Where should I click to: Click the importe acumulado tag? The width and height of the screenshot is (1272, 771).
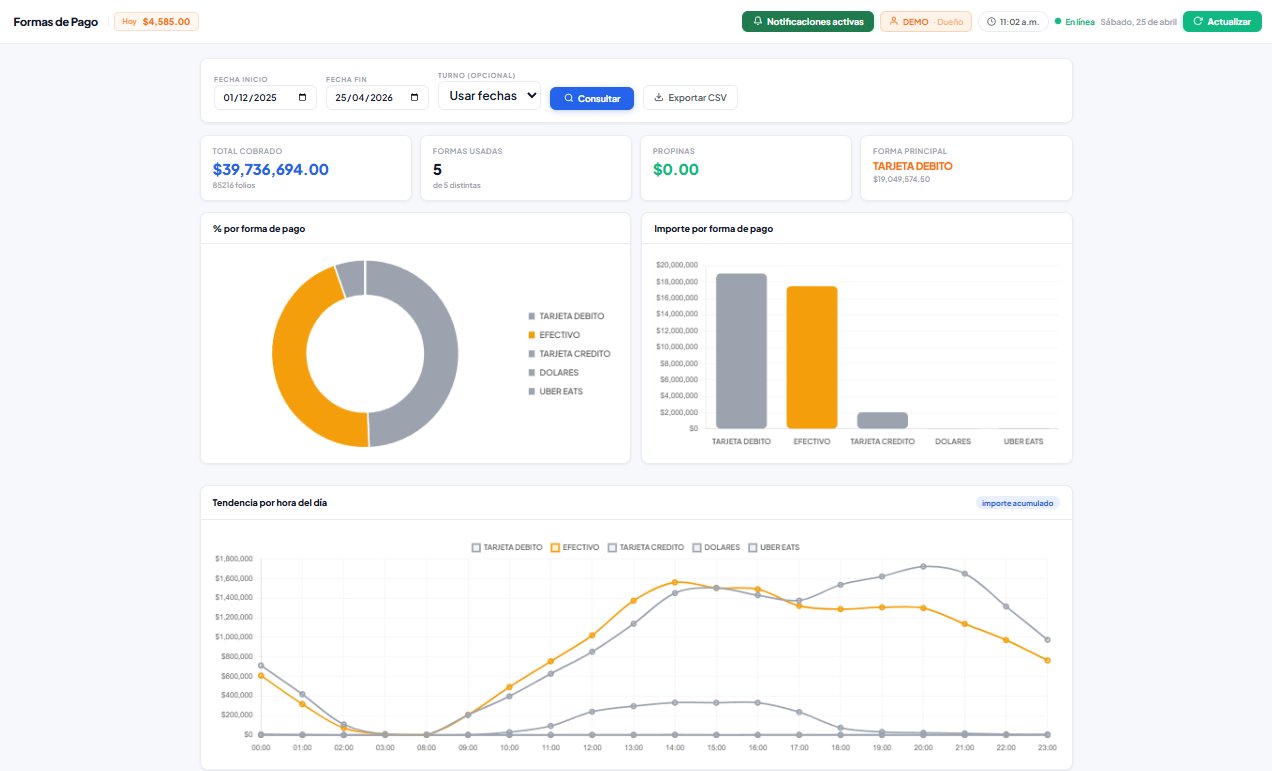(1017, 503)
